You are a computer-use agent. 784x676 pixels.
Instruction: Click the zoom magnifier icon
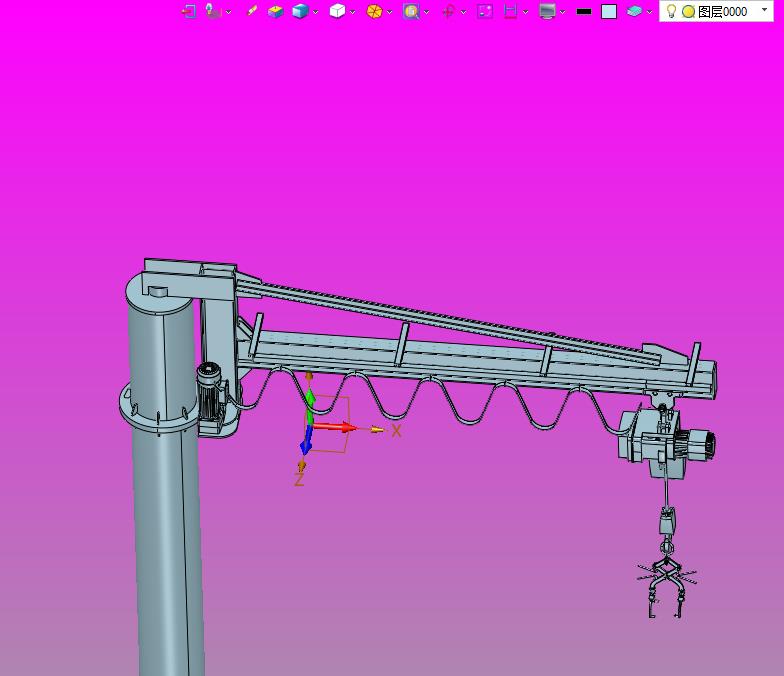click(411, 11)
